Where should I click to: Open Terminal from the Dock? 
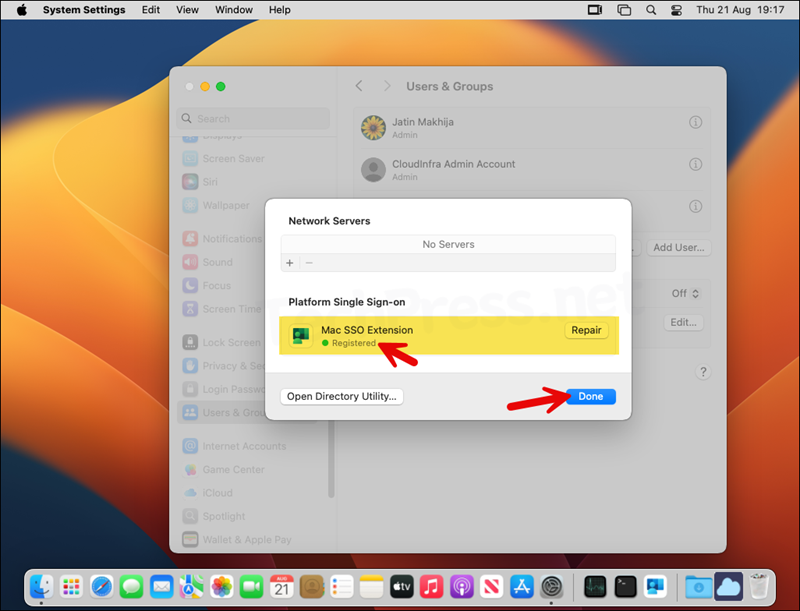click(x=625, y=587)
